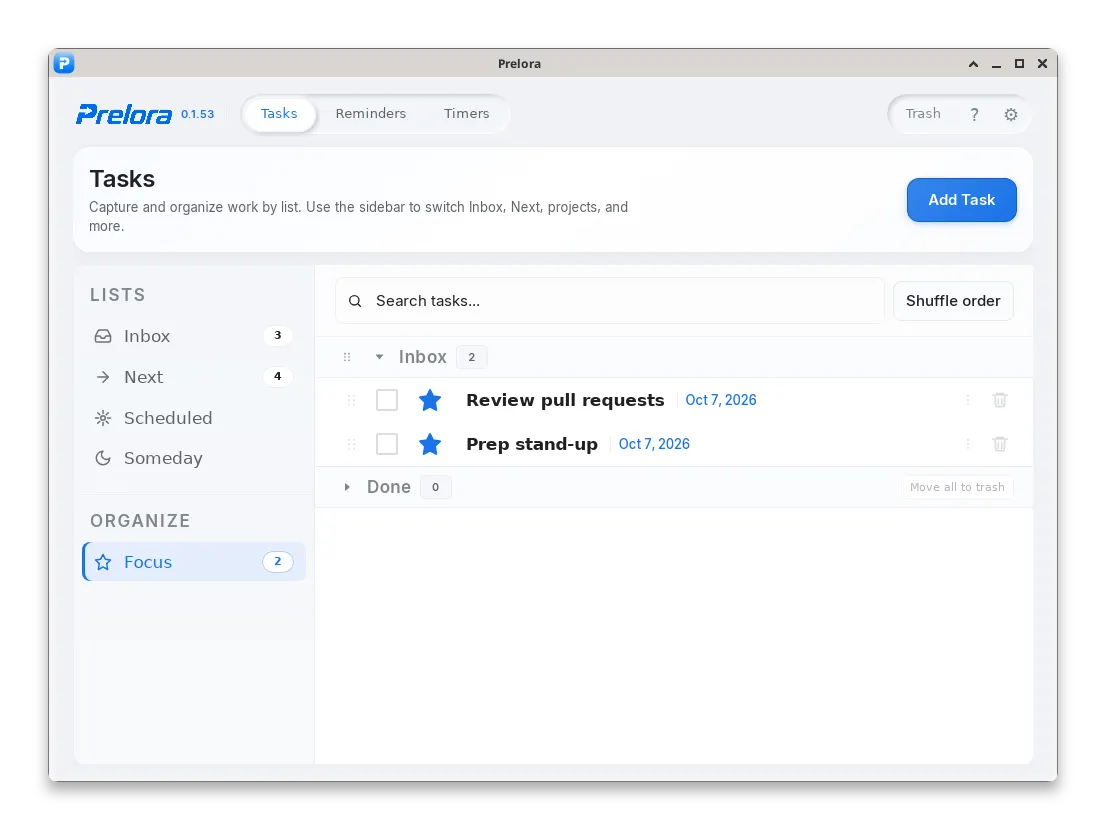Click the Done count badge 0
The width and height of the screenshot is (1106, 830).
click(435, 487)
